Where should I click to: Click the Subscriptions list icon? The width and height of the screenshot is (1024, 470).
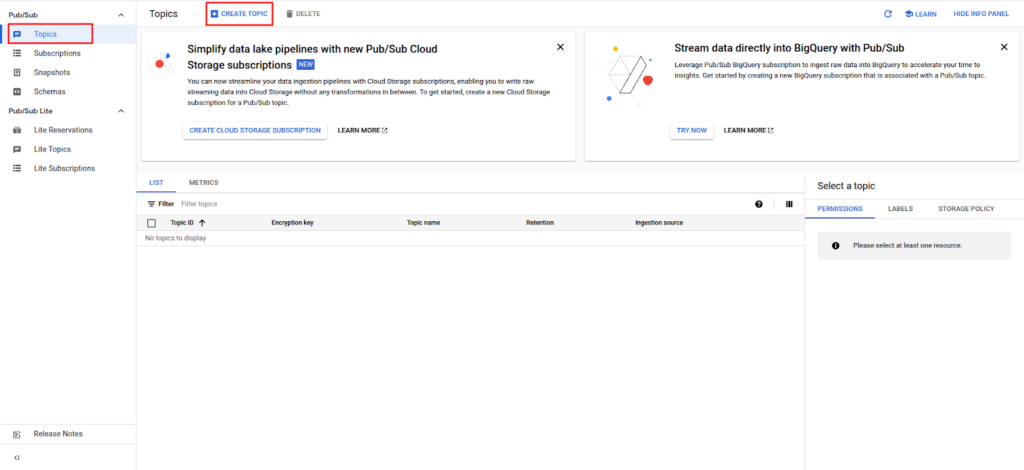(18, 53)
